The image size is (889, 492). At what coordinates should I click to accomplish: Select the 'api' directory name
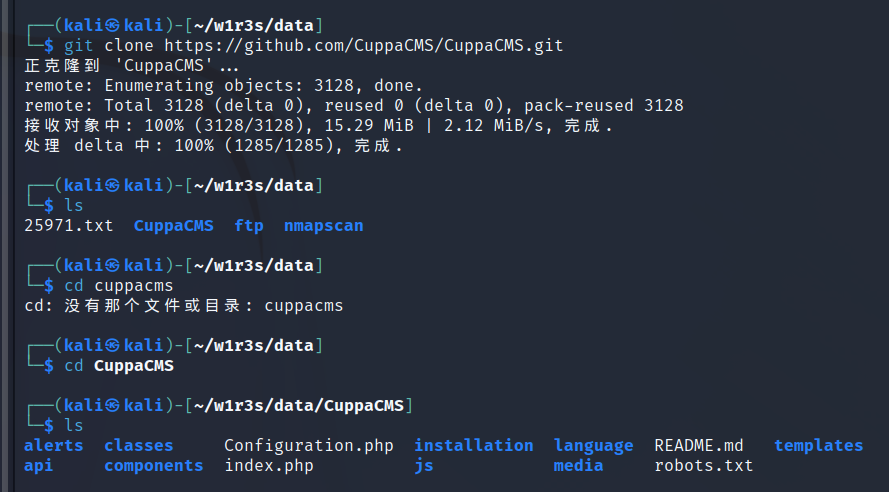(x=39, y=466)
